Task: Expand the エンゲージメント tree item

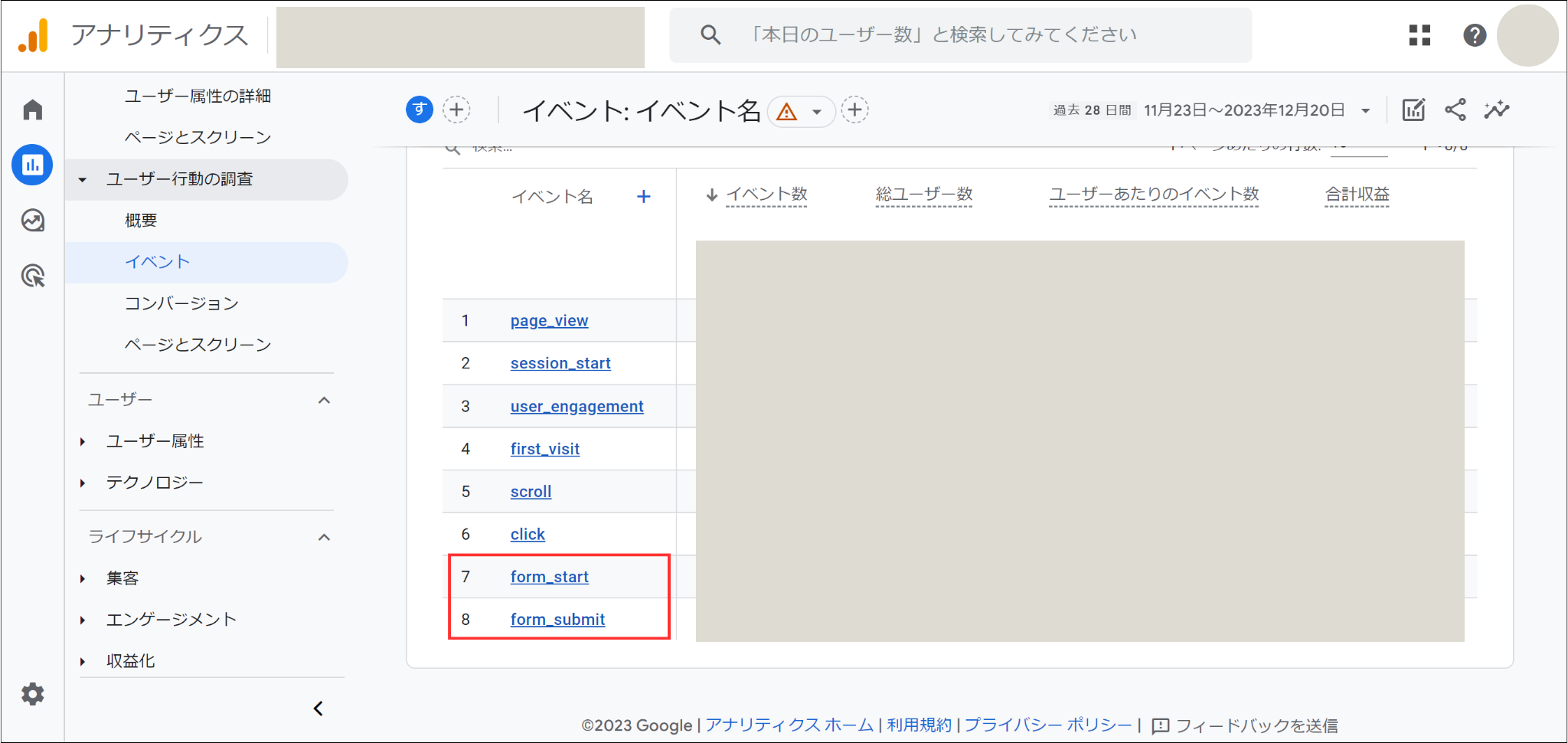Action: pos(83,620)
